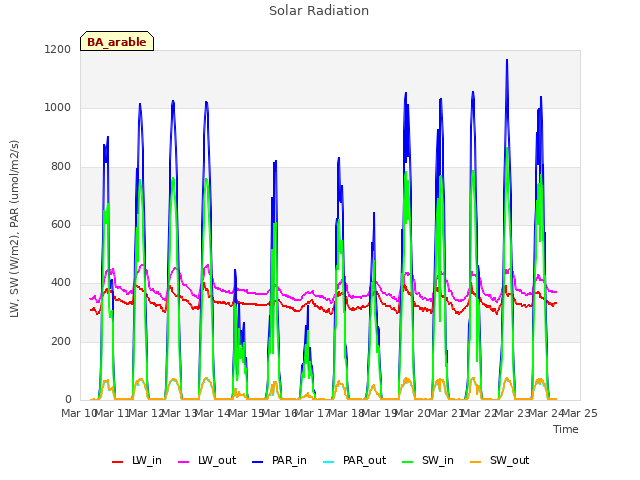Image resolution: width=640 pixels, height=480 pixels.
Task: Click the orange SW_out legend swatch
Action: (x=476, y=462)
